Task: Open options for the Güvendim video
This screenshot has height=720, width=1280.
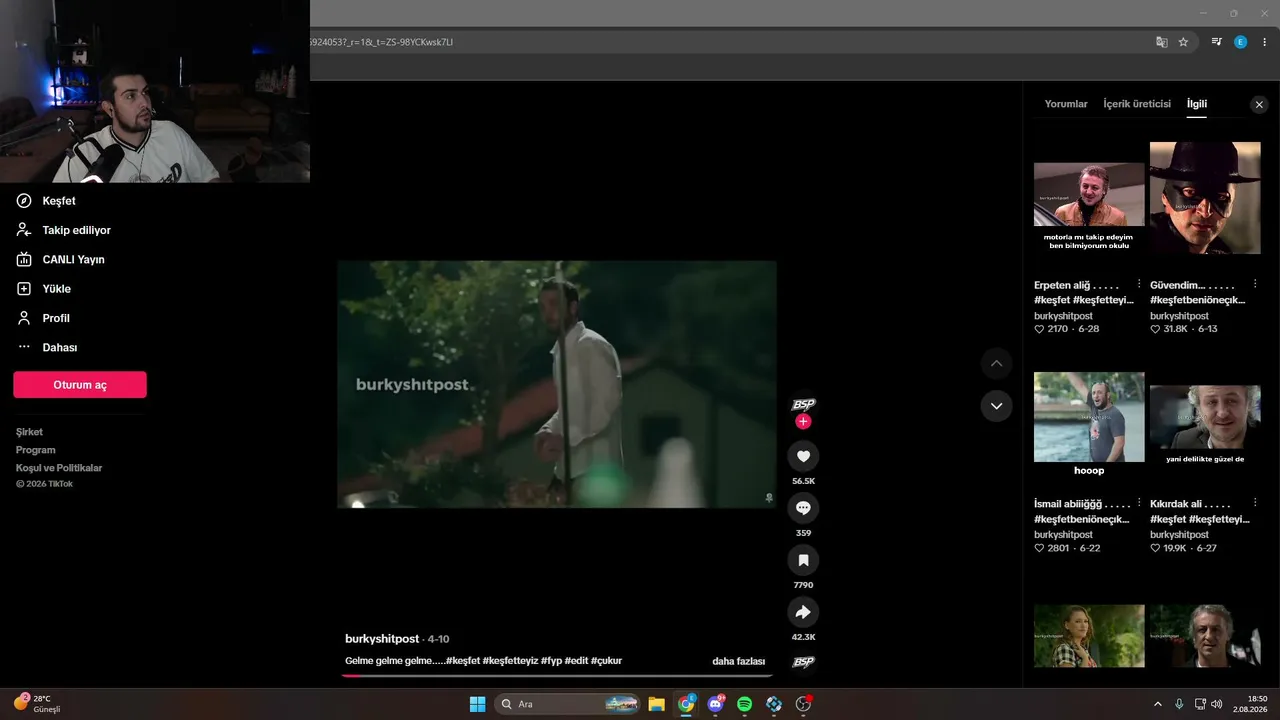Action: [x=1255, y=285]
